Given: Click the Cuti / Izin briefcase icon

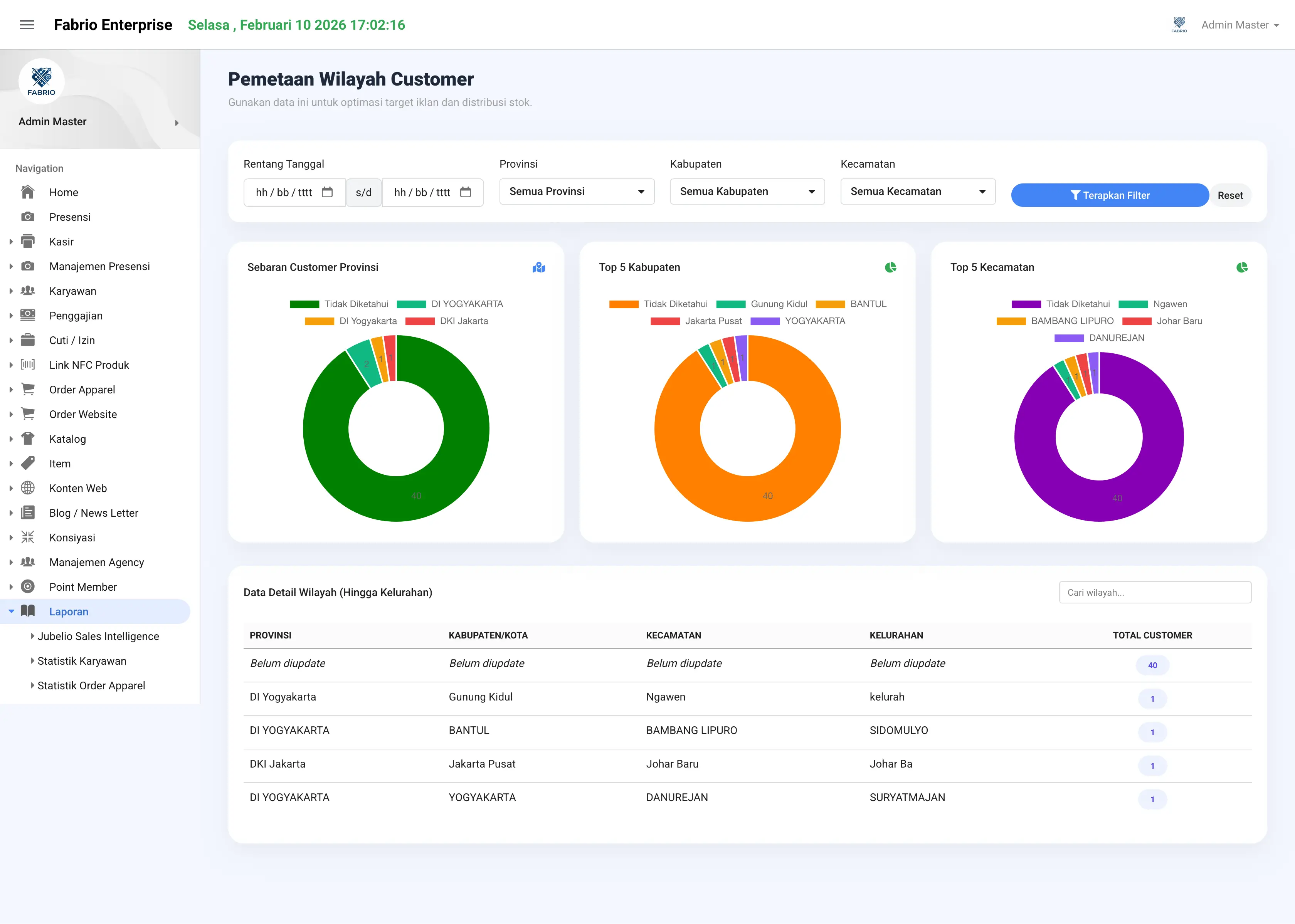Looking at the screenshot, I should 27,340.
